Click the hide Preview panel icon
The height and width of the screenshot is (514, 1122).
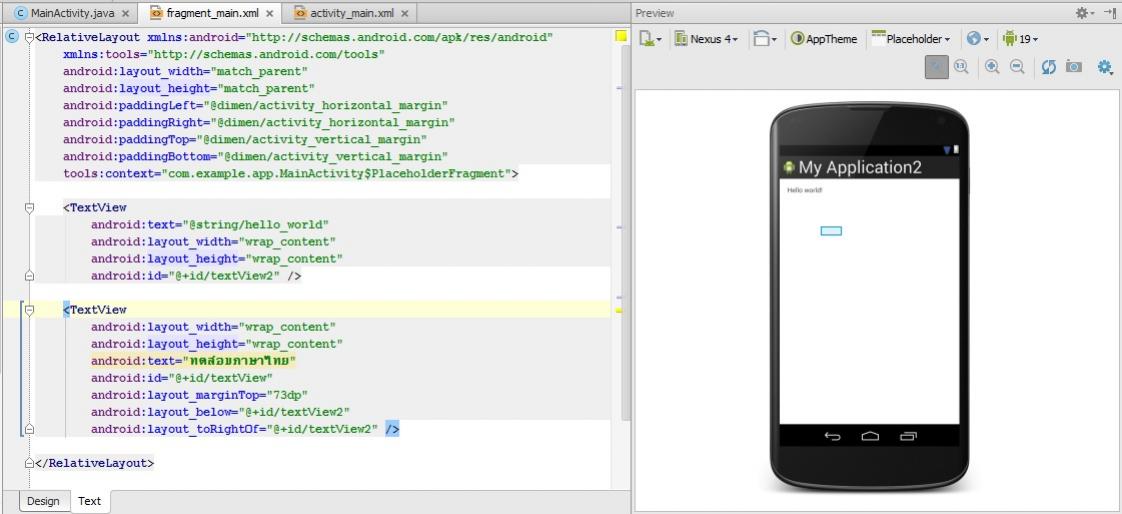coord(1110,13)
